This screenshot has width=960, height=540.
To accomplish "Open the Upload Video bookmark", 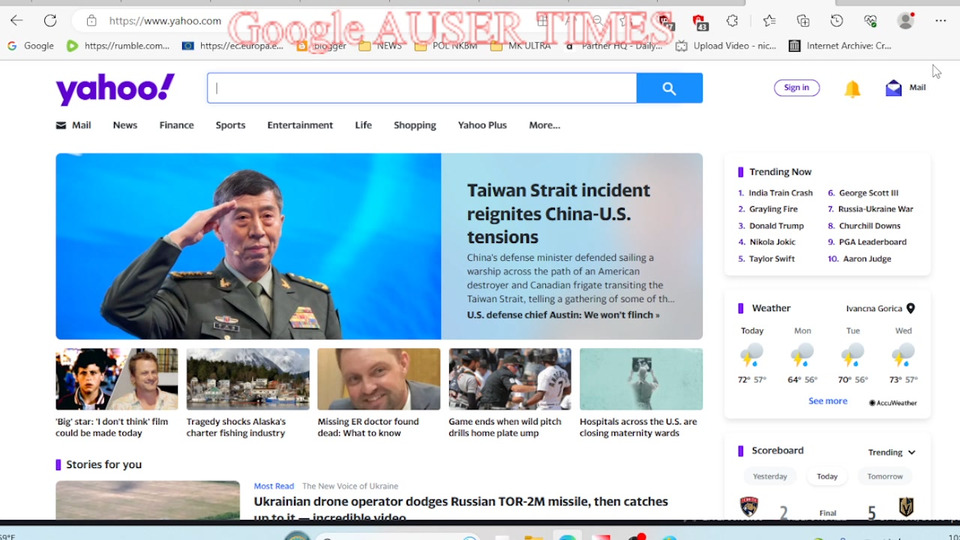I will 726,46.
